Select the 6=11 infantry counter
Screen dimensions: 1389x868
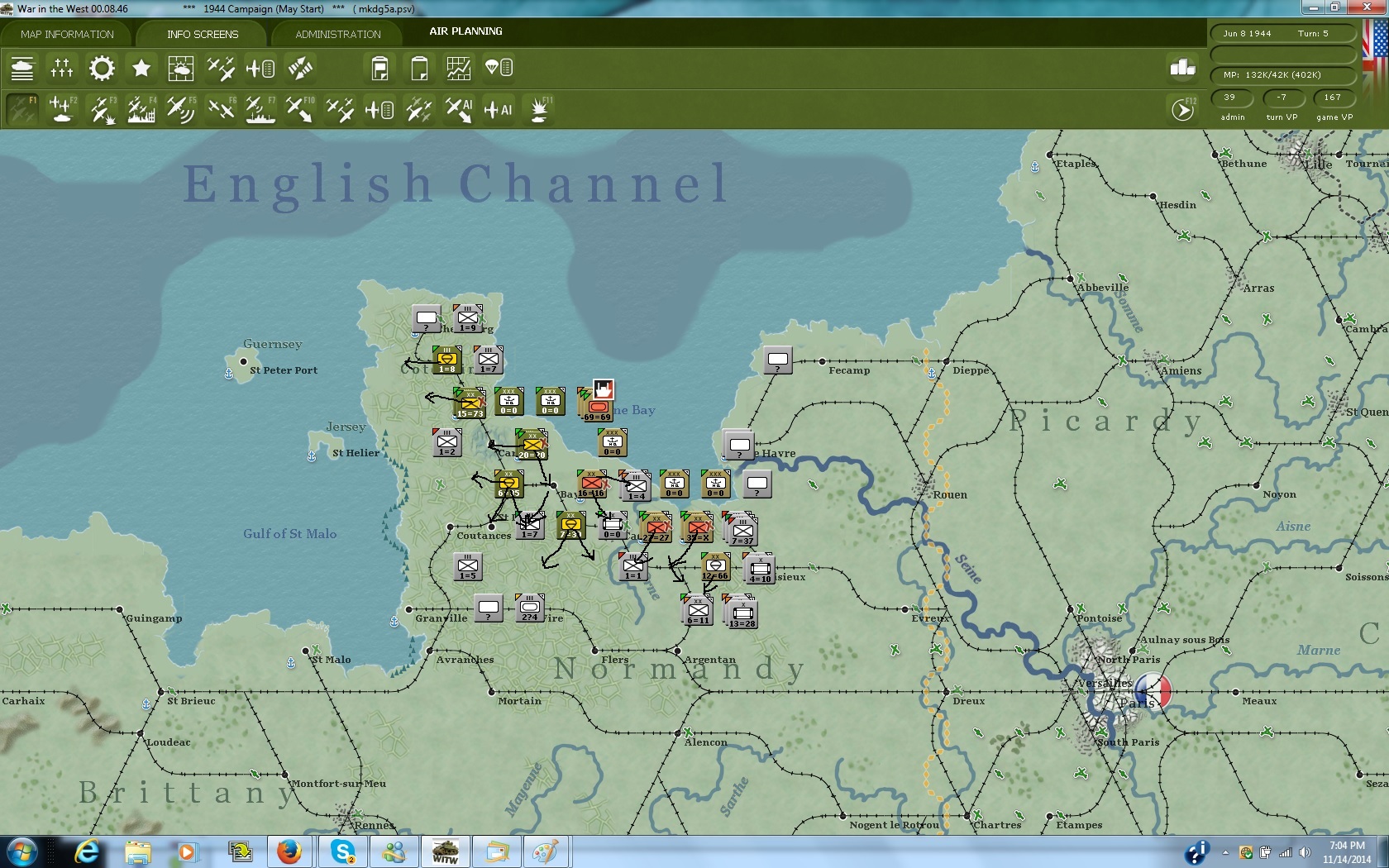point(698,611)
